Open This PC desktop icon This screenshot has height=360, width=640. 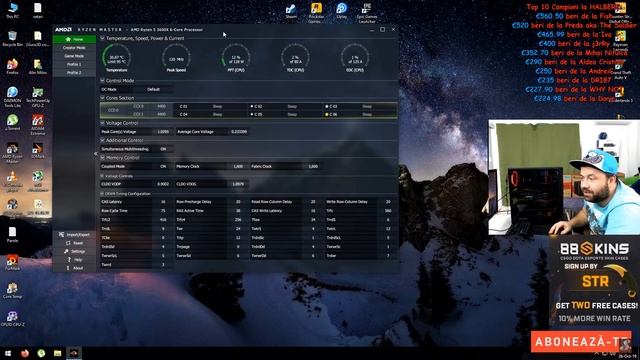pyautogui.click(x=12, y=10)
